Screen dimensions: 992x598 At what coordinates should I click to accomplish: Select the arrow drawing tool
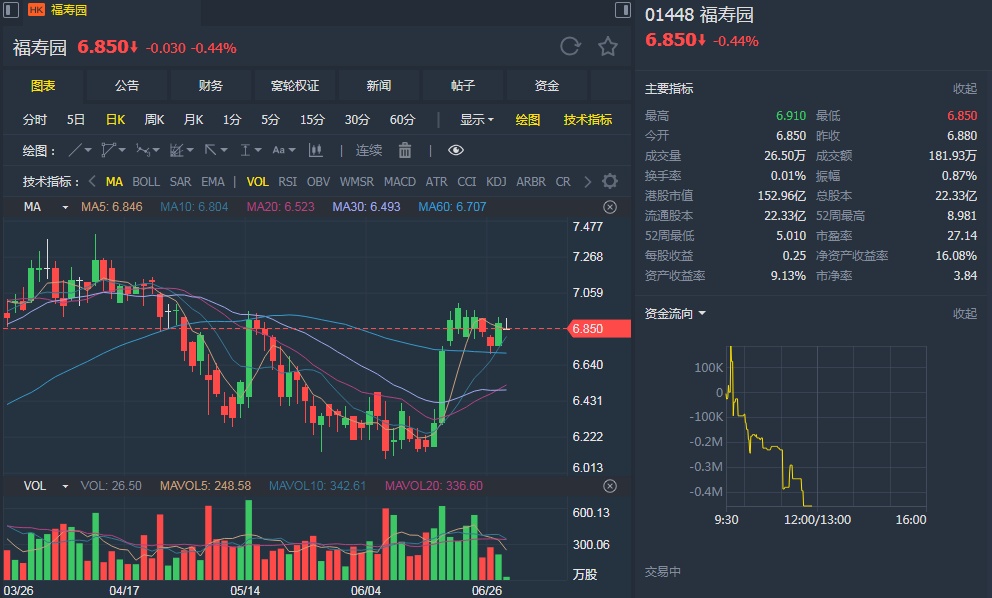[x=213, y=150]
